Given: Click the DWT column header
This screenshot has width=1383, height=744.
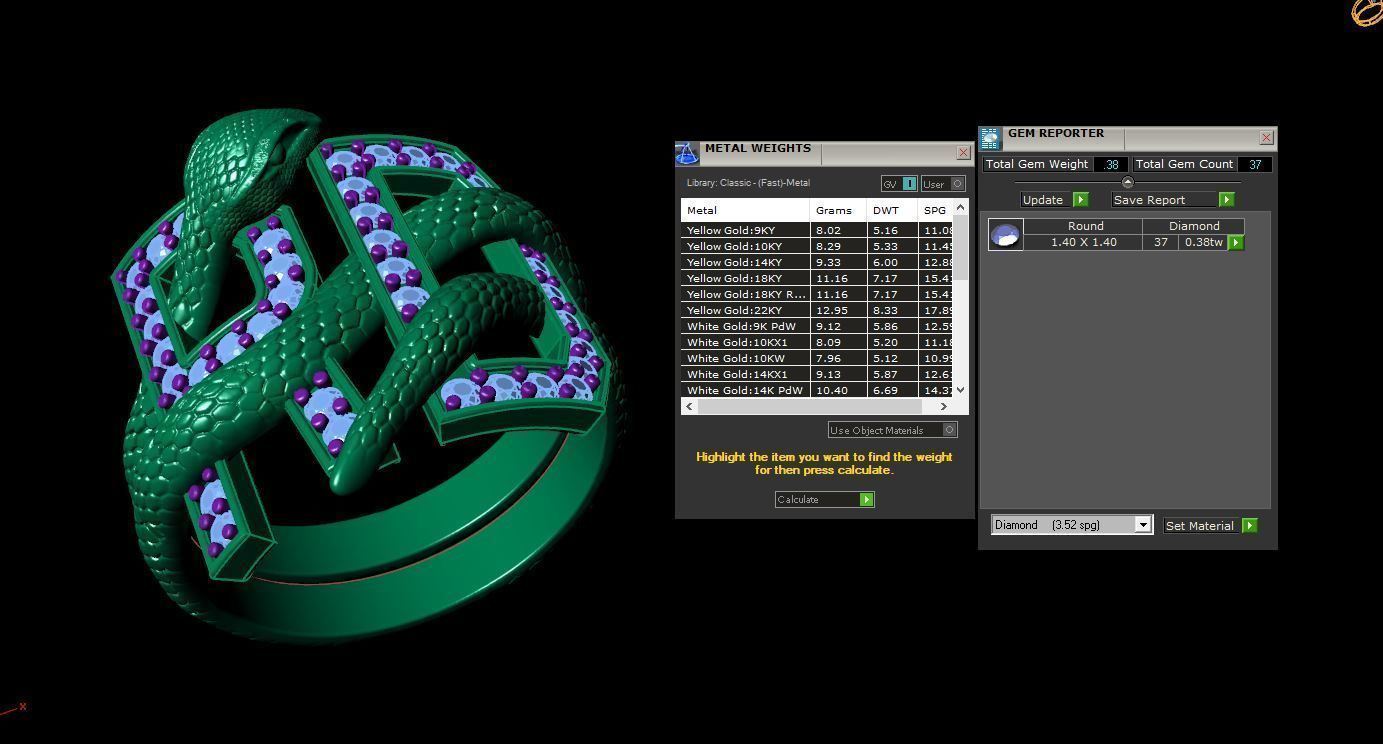Looking at the screenshot, I should tap(892, 210).
